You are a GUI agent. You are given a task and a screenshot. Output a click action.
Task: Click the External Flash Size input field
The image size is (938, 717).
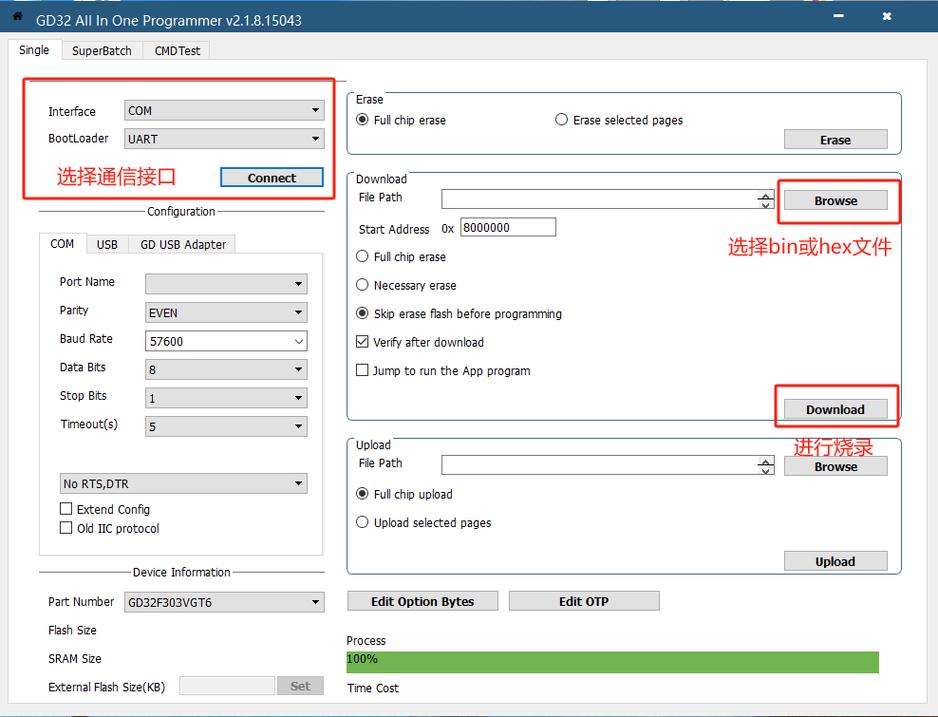coord(227,686)
